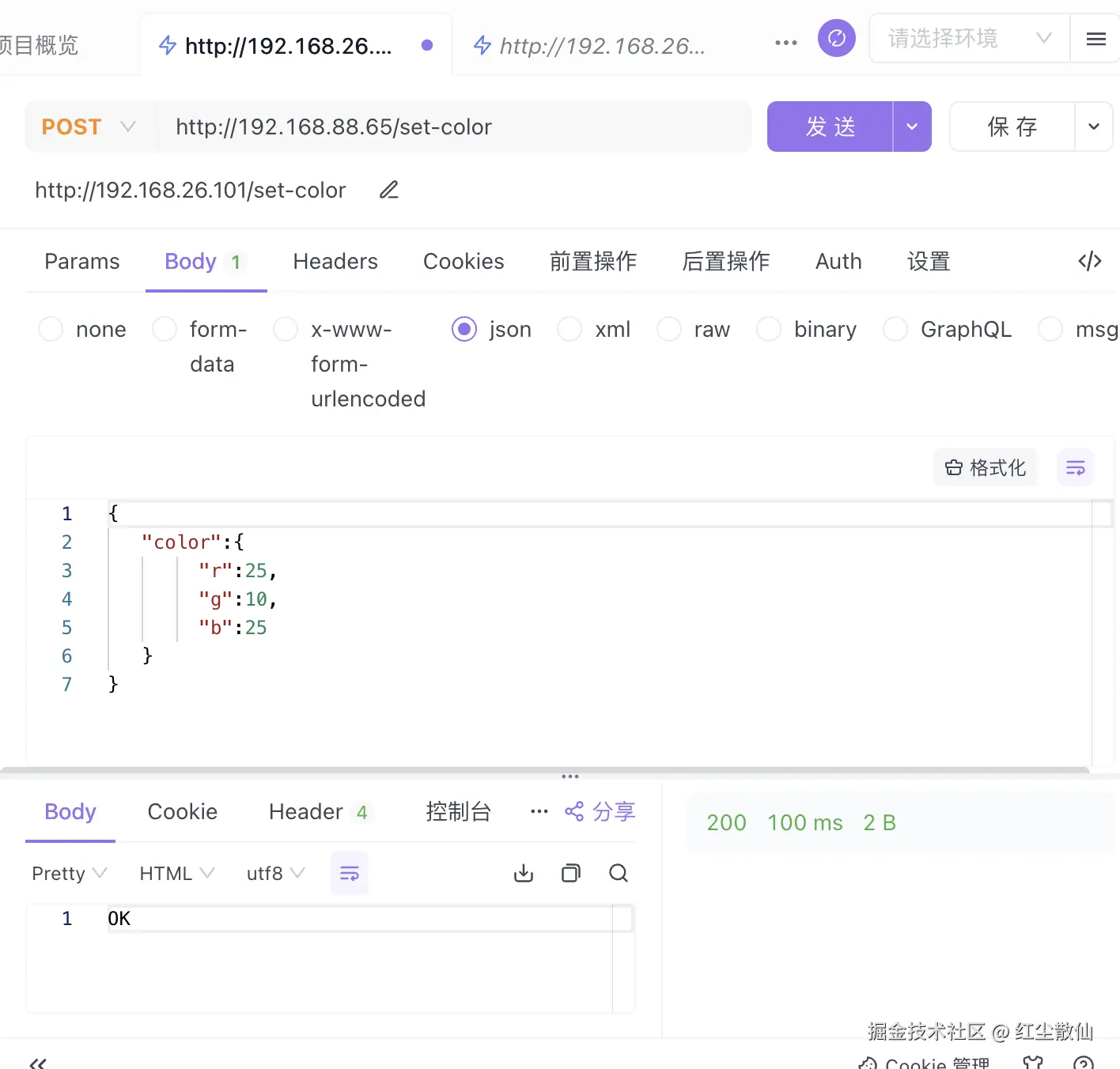Click unsaved dot on first request tab

click(x=427, y=45)
